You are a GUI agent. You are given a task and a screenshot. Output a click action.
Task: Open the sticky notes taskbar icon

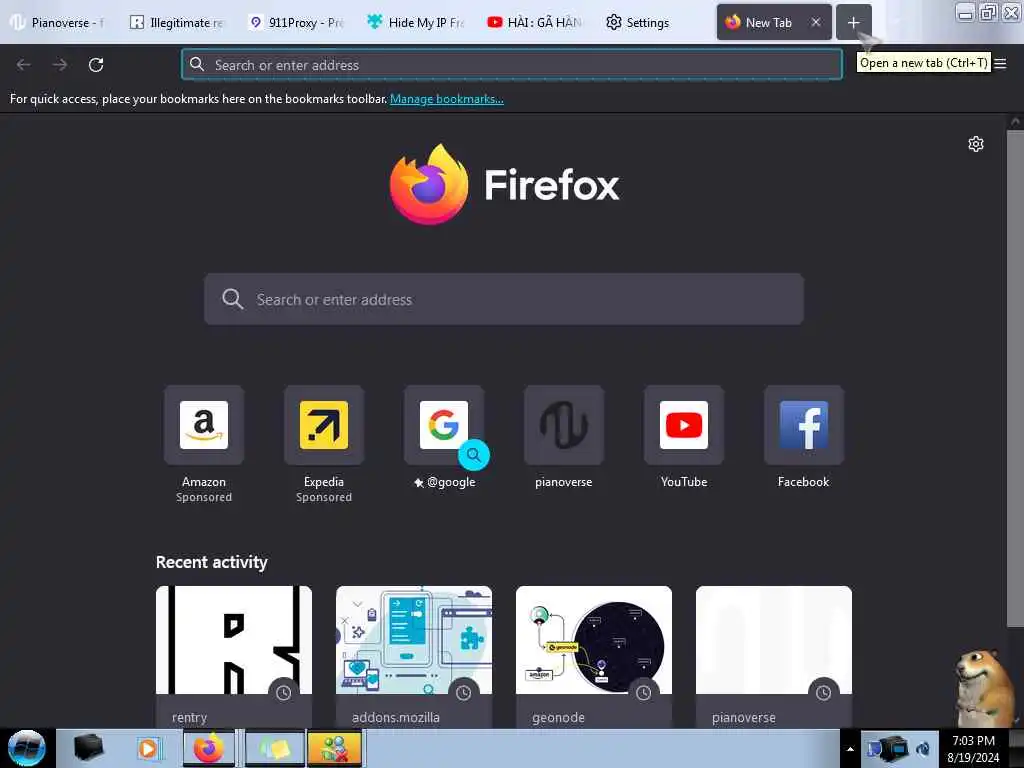point(275,748)
